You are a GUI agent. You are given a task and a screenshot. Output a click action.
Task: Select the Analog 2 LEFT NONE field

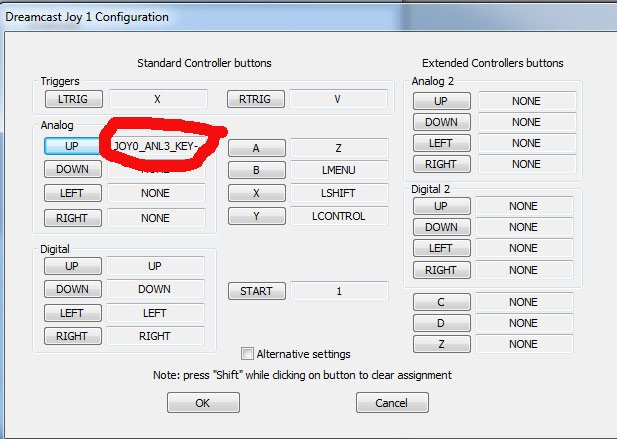tap(527, 143)
